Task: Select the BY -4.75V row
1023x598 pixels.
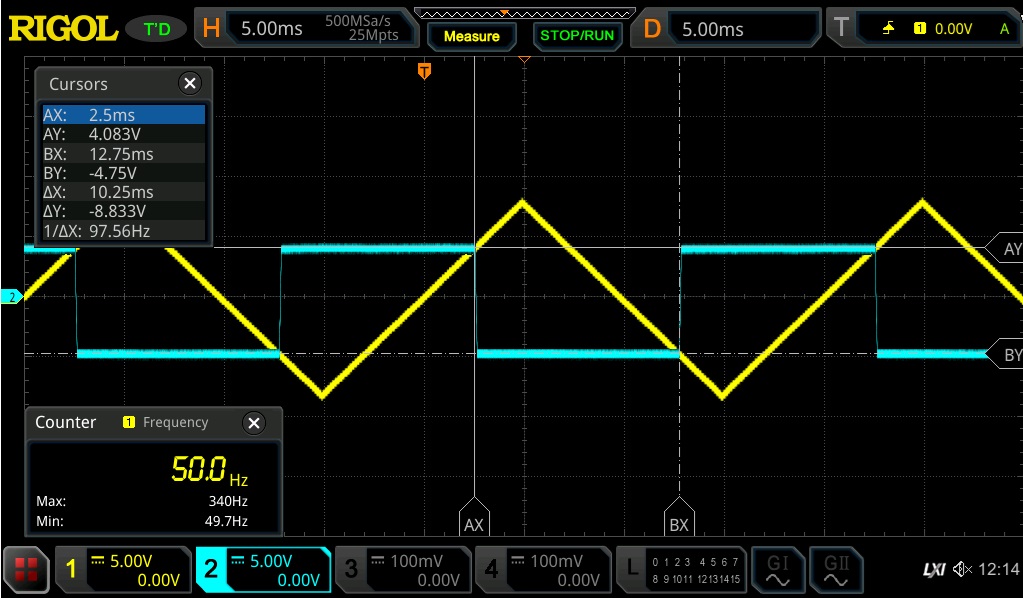Action: point(124,173)
